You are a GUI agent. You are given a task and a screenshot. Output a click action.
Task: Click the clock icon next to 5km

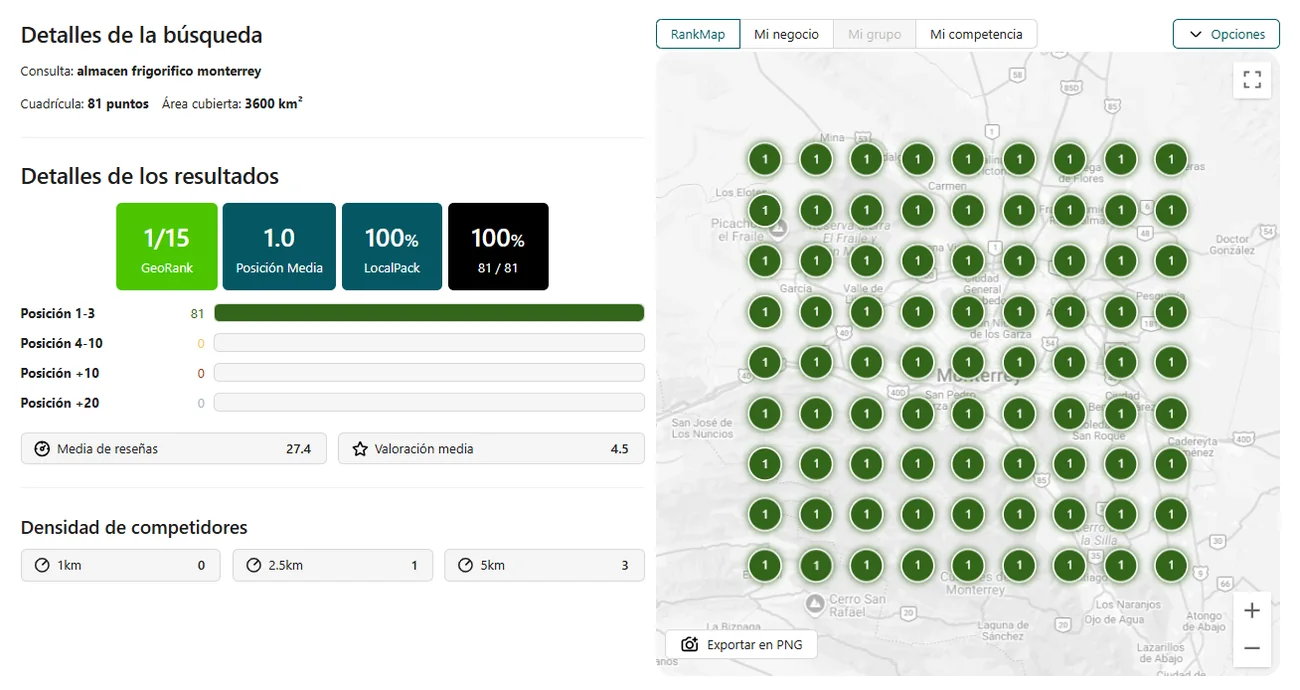tap(465, 565)
